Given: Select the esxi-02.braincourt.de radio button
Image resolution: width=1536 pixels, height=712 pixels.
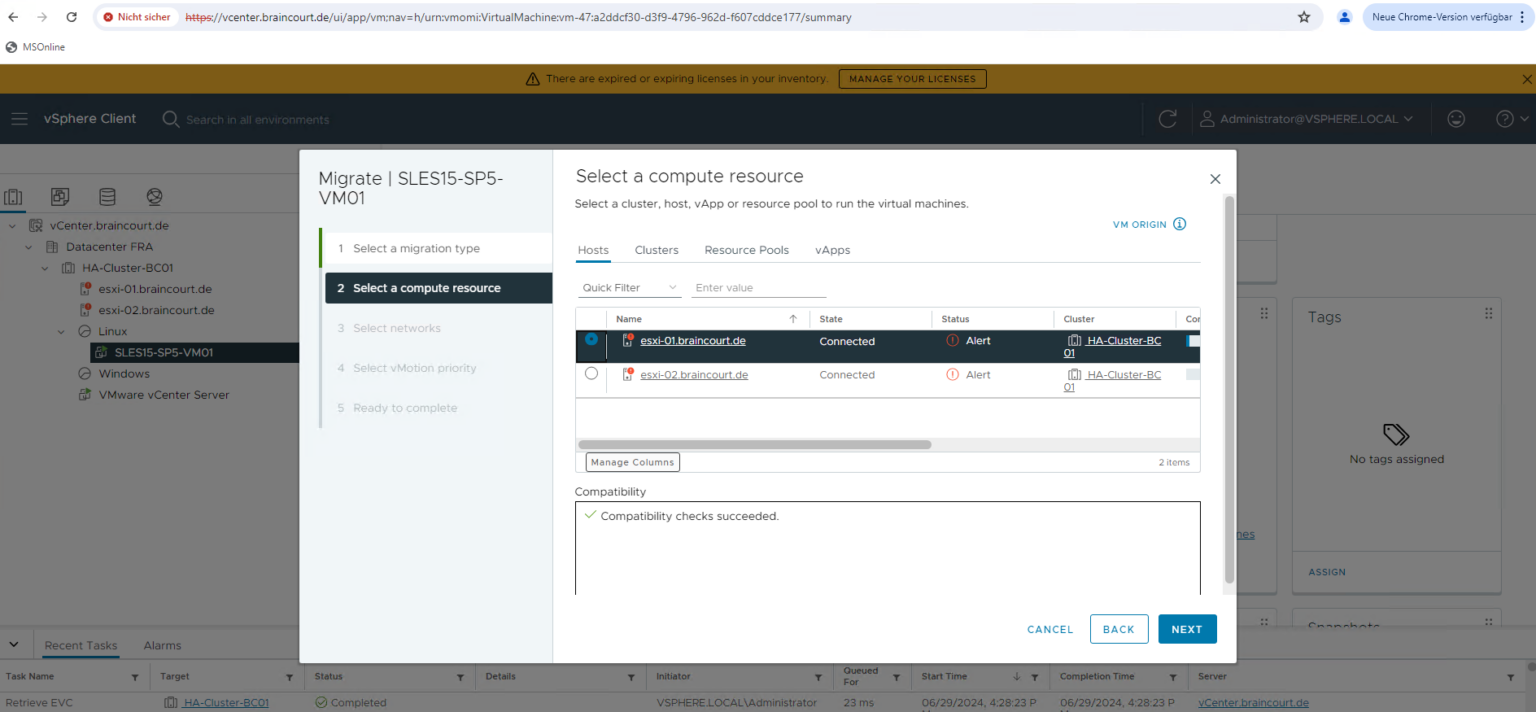Looking at the screenshot, I should (591, 374).
